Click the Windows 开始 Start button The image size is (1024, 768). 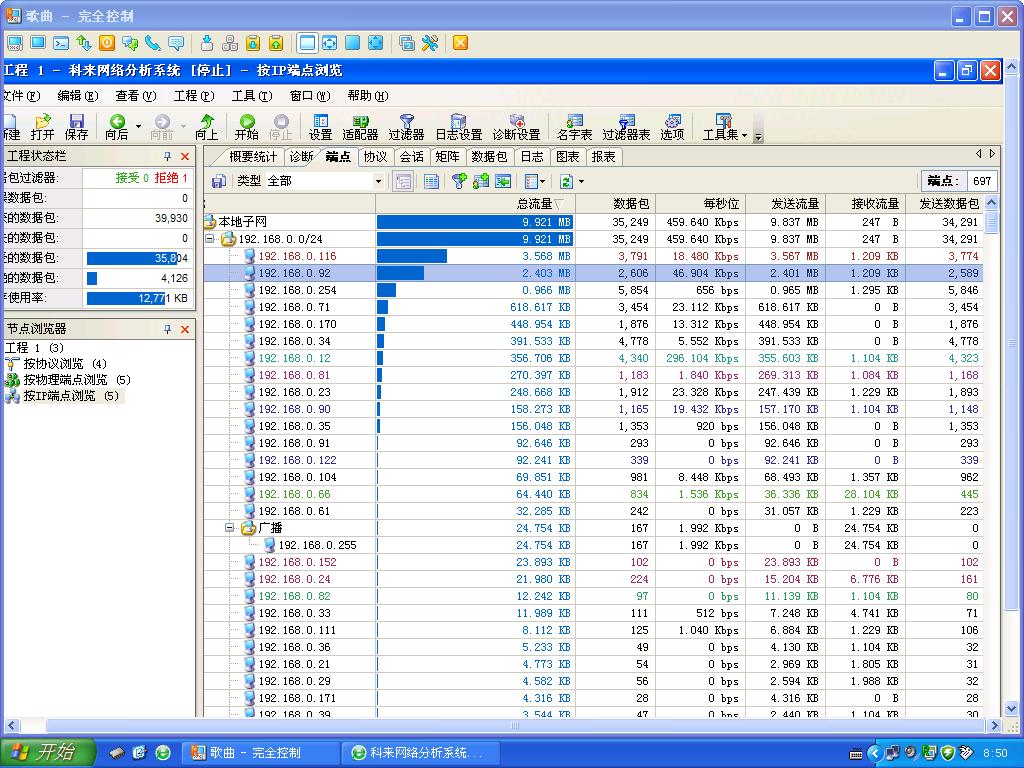pyautogui.click(x=47, y=752)
